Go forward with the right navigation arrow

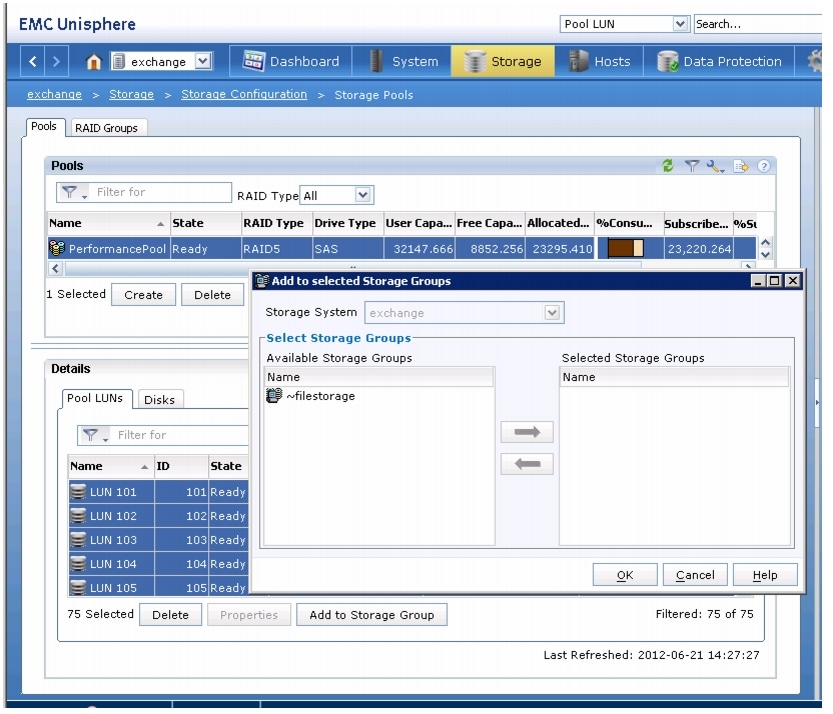tap(56, 62)
